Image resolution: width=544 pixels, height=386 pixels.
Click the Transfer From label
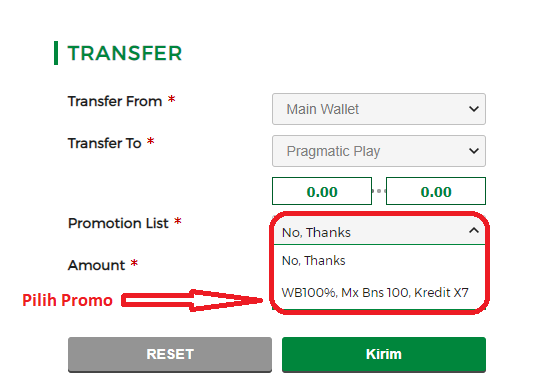[x=115, y=101]
